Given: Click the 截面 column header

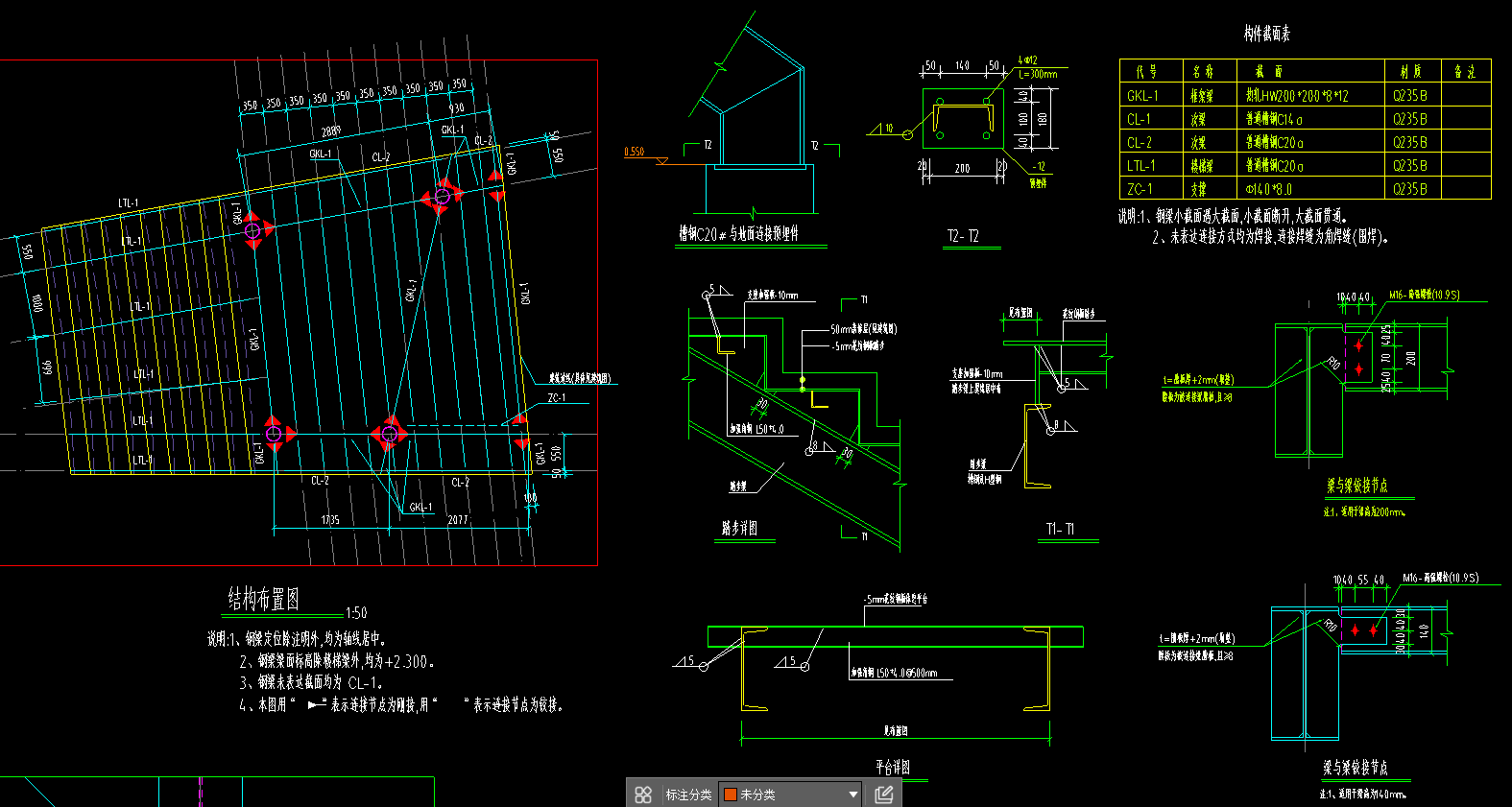Looking at the screenshot, I should point(1268,72).
